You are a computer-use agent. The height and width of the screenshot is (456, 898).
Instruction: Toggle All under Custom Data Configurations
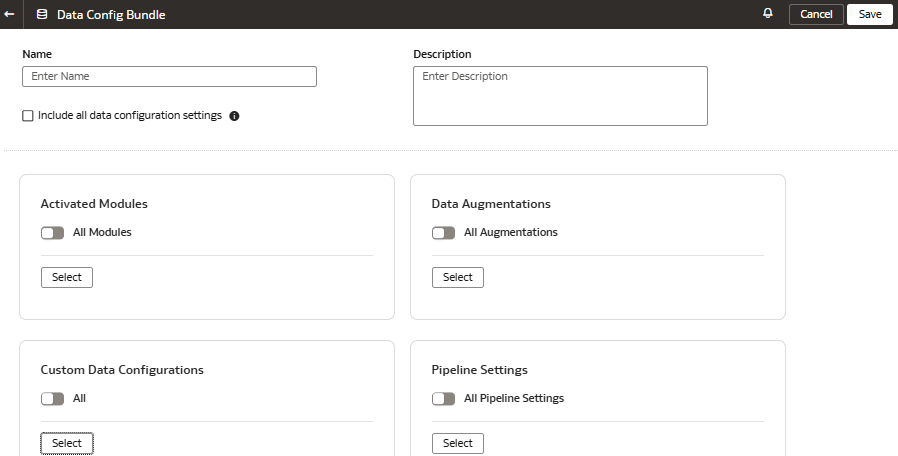[52, 399]
